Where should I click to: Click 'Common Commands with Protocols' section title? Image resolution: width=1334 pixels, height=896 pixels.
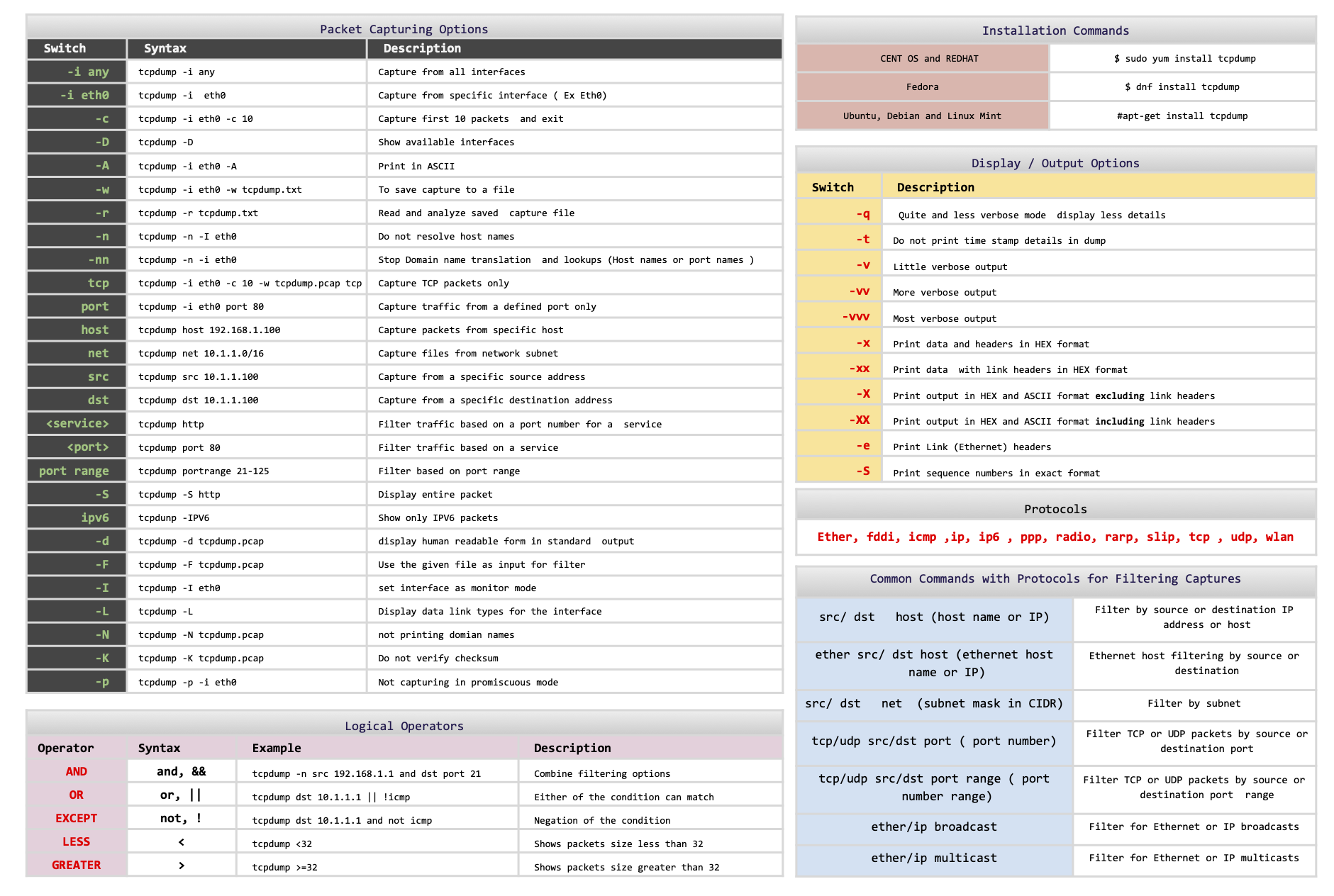(x=1055, y=578)
